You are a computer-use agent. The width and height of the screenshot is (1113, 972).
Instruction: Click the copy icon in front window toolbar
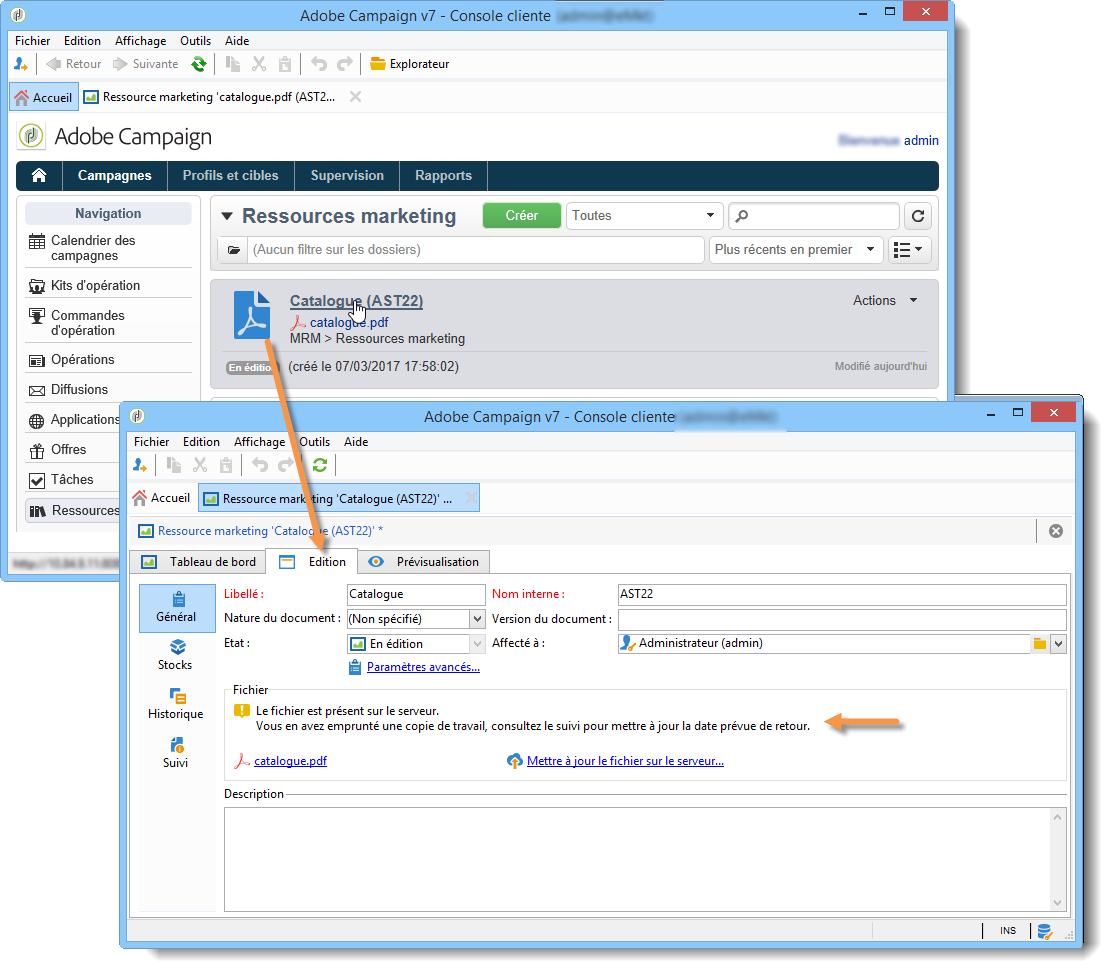click(174, 465)
